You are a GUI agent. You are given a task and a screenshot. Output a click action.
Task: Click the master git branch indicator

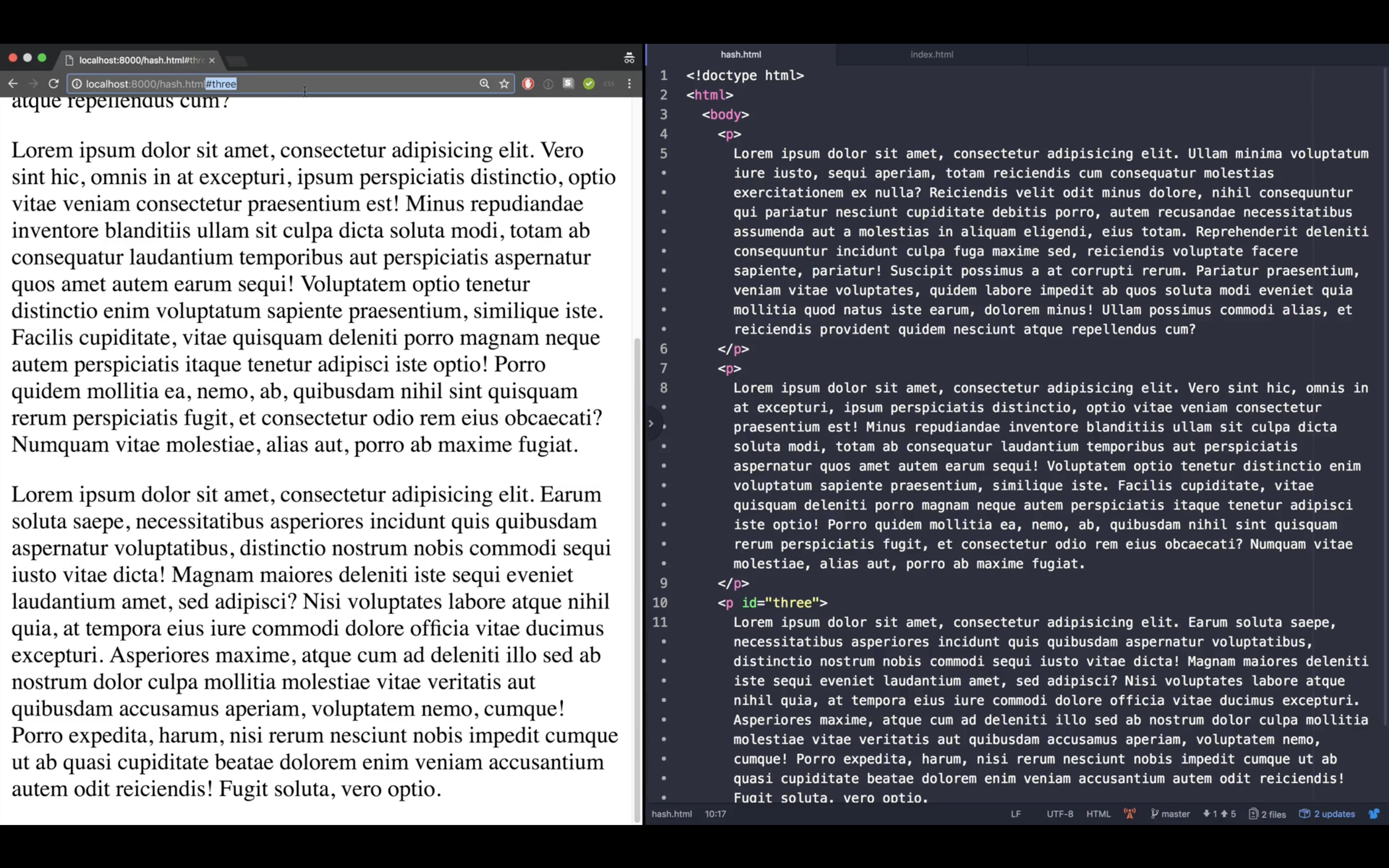point(1170,813)
